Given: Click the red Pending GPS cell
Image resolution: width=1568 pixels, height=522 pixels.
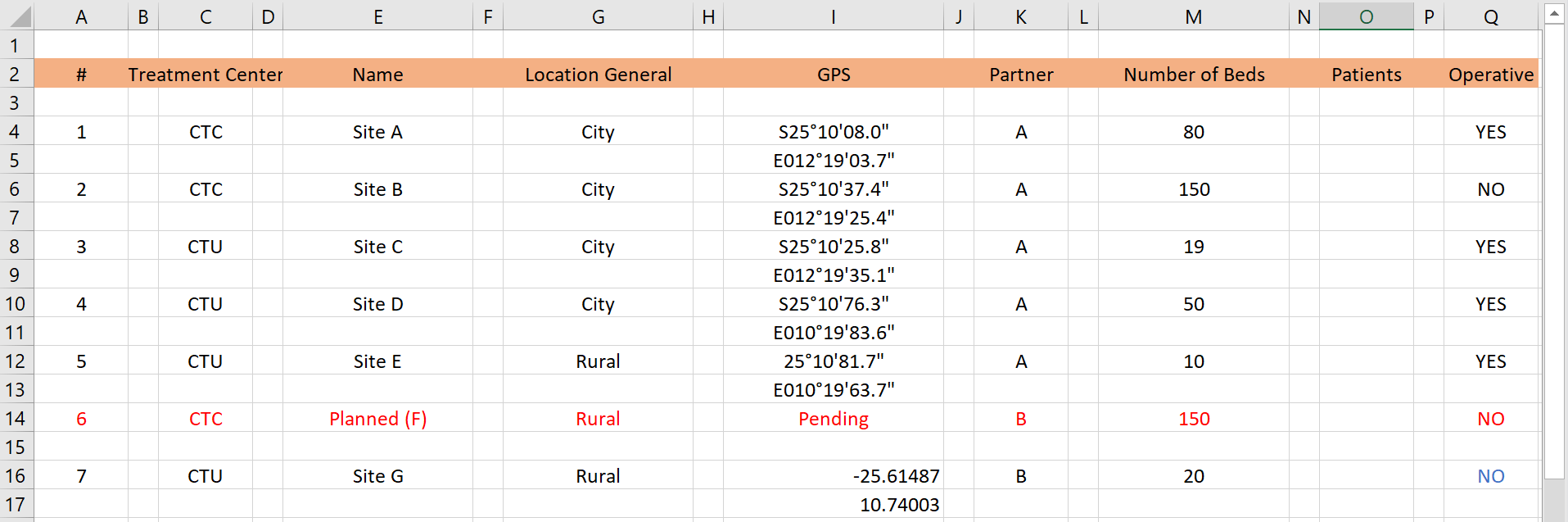Looking at the screenshot, I should pos(834,419).
